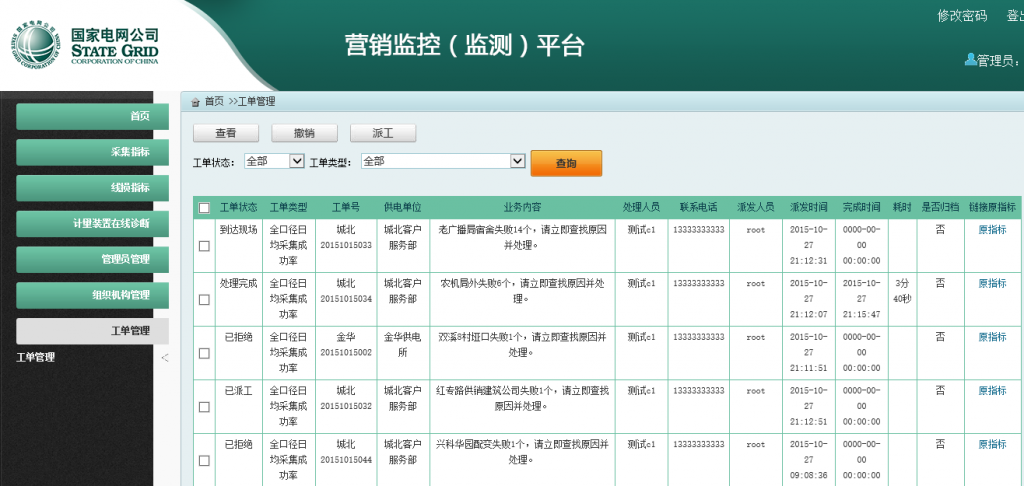Screen dimensions: 1024x486
Task: Click the 工单类型 column header
Action: [289, 208]
